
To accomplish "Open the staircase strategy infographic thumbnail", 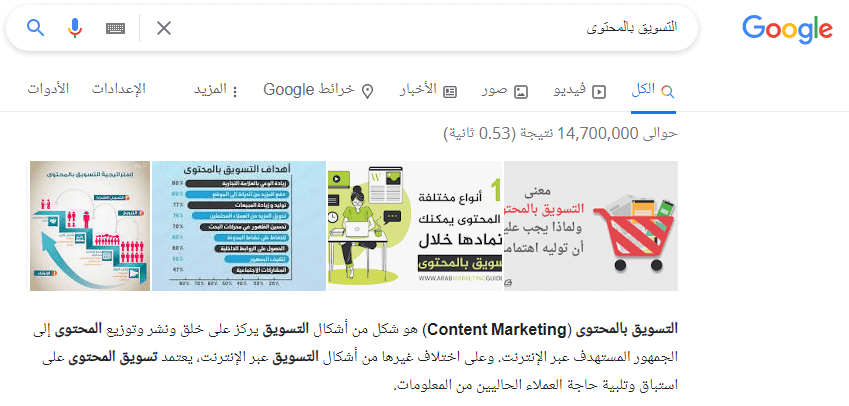I will 90,226.
